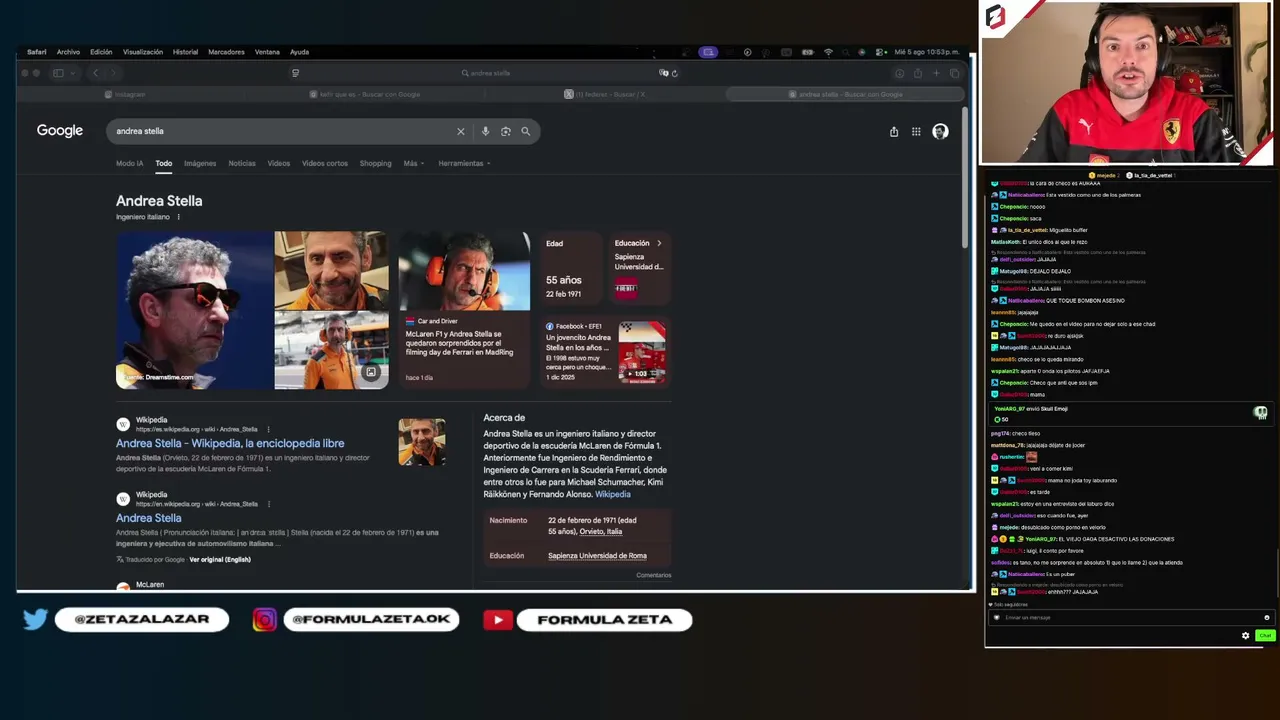Click the Wikipedia link in 'Acerca de'
This screenshot has width=1280, height=720.
[x=613, y=494]
